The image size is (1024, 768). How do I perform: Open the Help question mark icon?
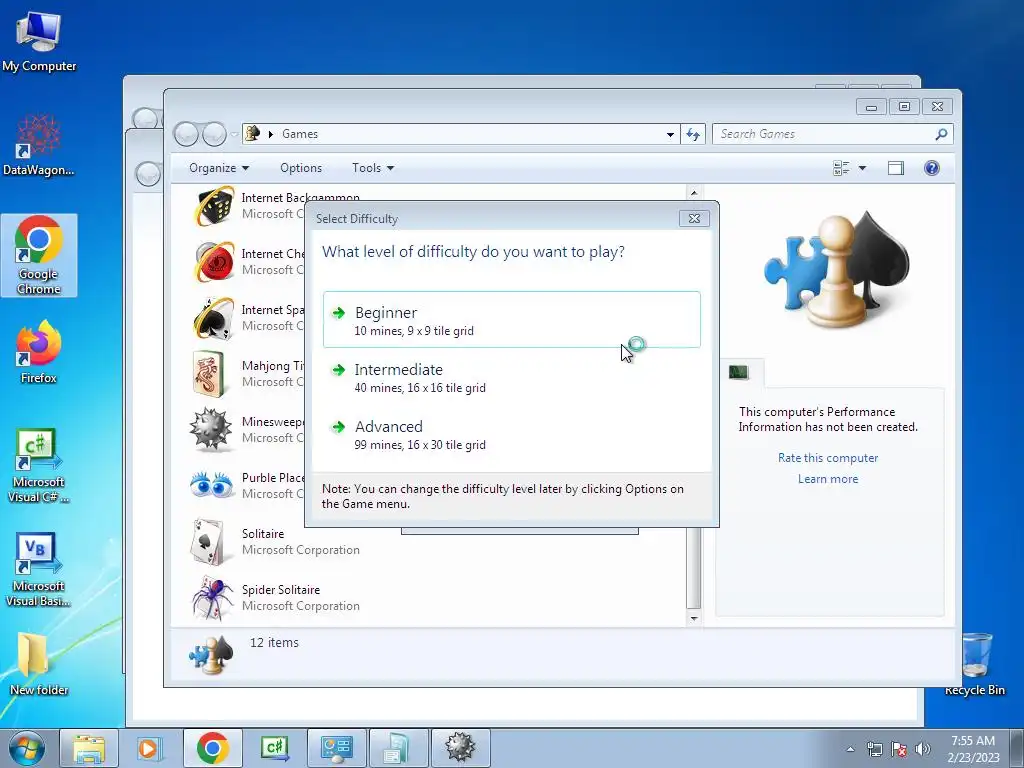[x=932, y=168]
